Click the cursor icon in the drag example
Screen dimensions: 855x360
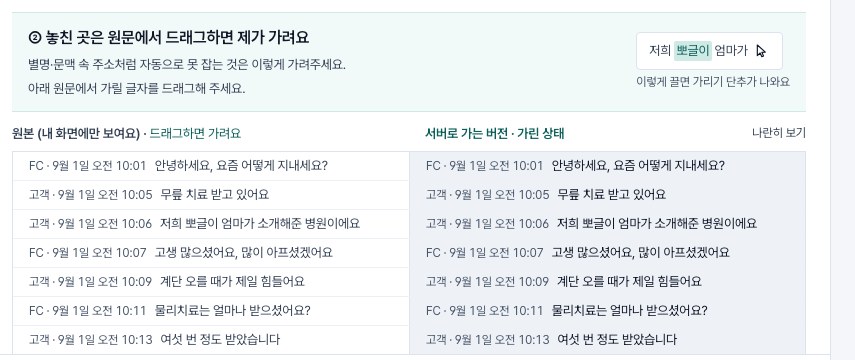click(761, 51)
